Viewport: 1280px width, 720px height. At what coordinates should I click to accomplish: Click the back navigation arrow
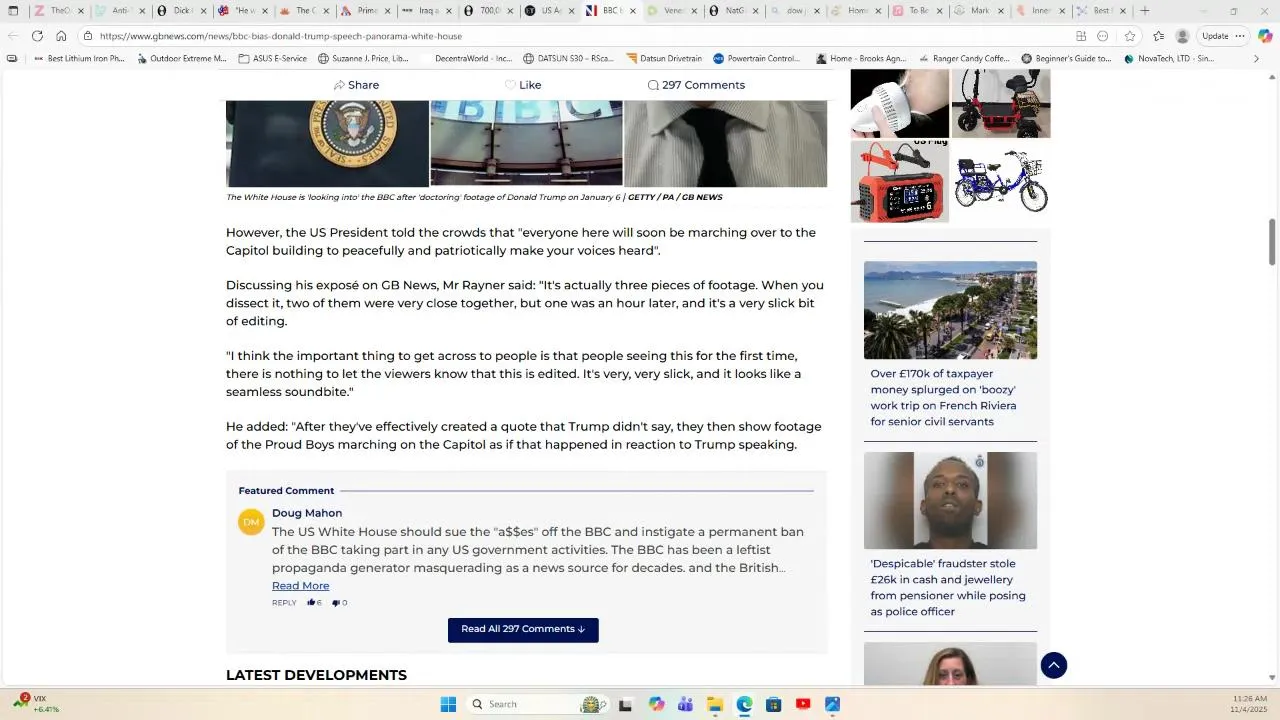pyautogui.click(x=13, y=36)
